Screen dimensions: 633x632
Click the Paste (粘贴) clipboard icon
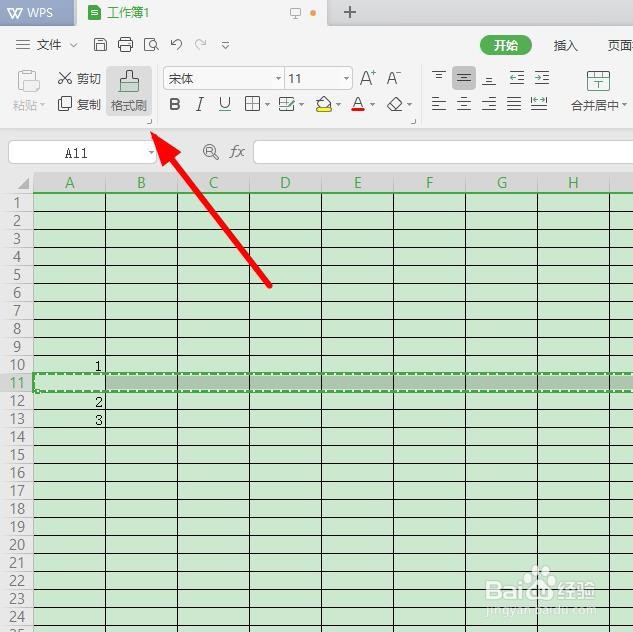[x=28, y=81]
